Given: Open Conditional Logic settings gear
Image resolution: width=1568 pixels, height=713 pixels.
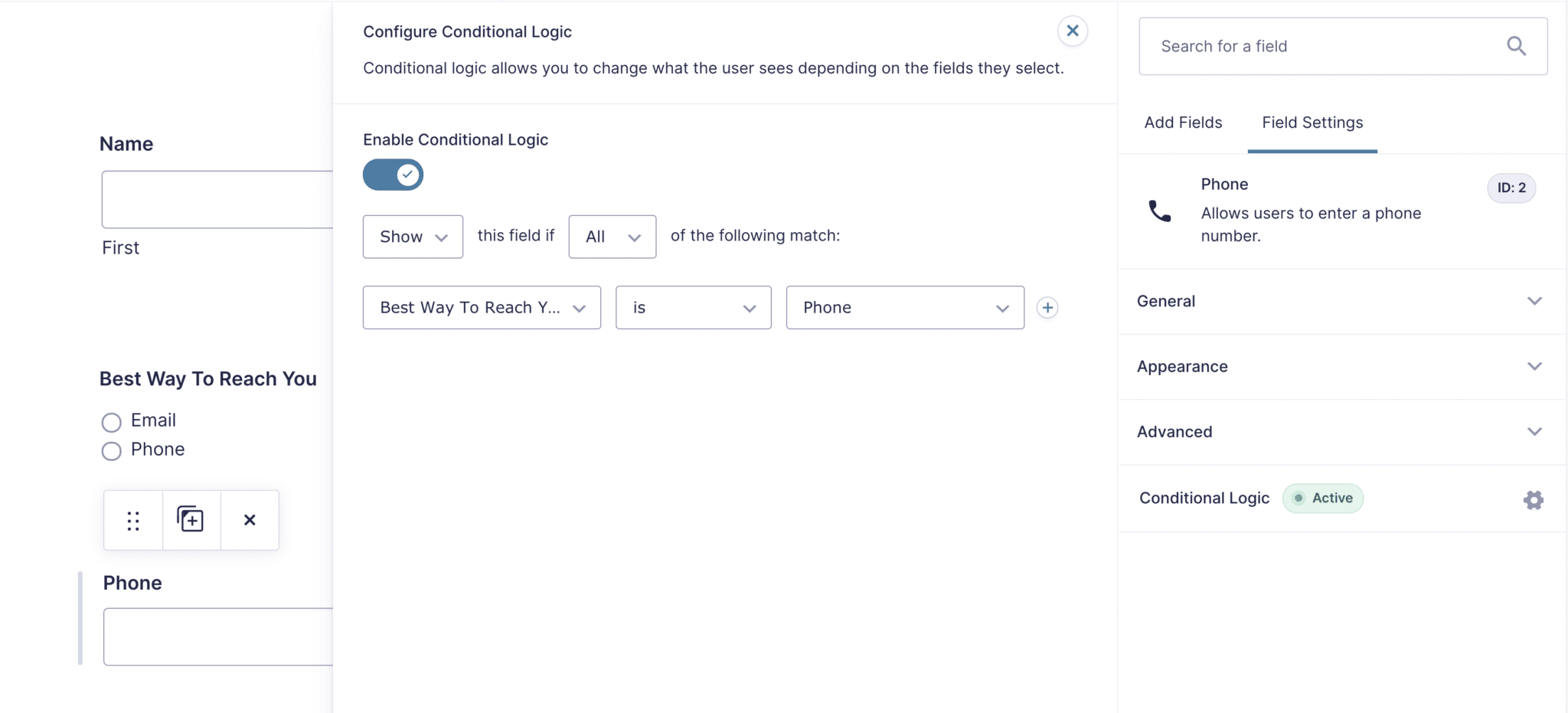Looking at the screenshot, I should 1533,500.
